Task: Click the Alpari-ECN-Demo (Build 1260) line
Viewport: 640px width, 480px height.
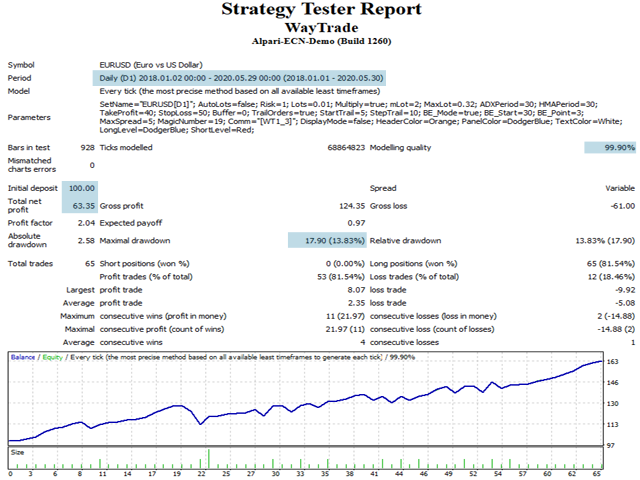Action: pos(322,41)
